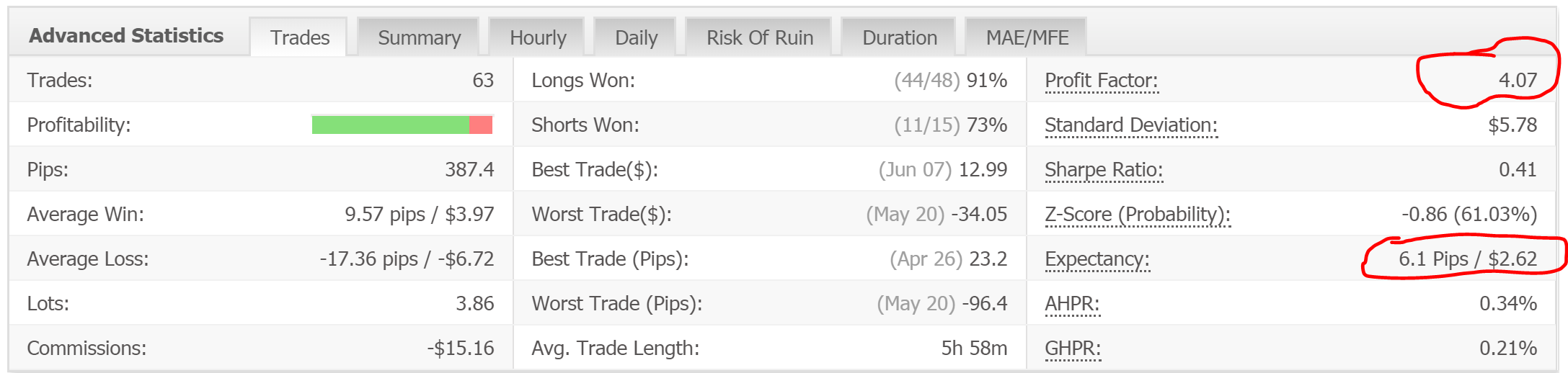Click the Z-Score (Probability) label
1568x373 pixels.
(x=1137, y=215)
